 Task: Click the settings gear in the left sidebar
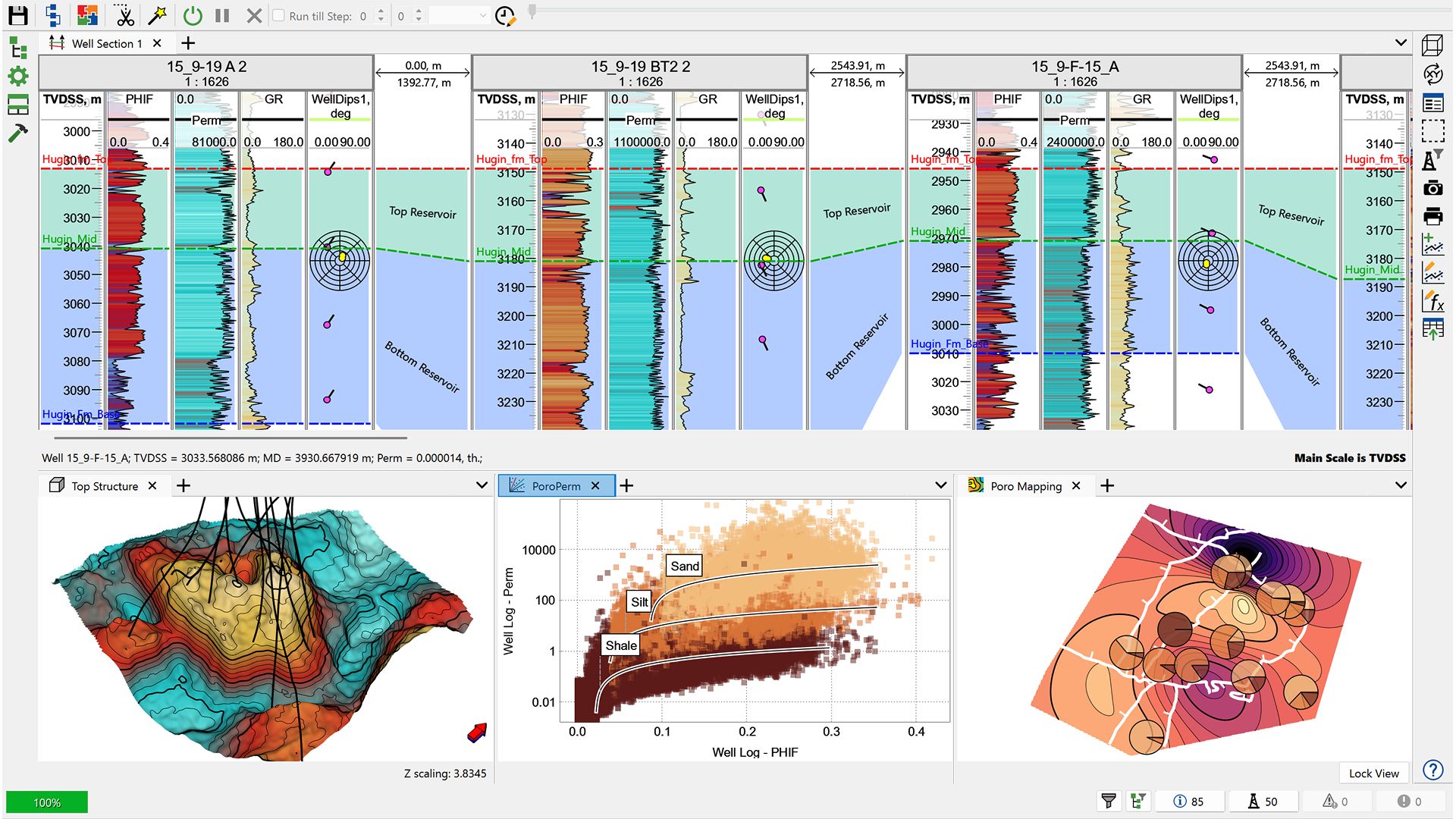[x=18, y=76]
